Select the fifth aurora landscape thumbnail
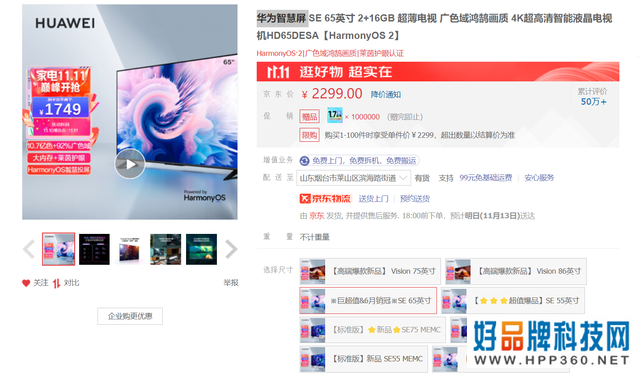Screen dimensions: 640x373 (201, 249)
